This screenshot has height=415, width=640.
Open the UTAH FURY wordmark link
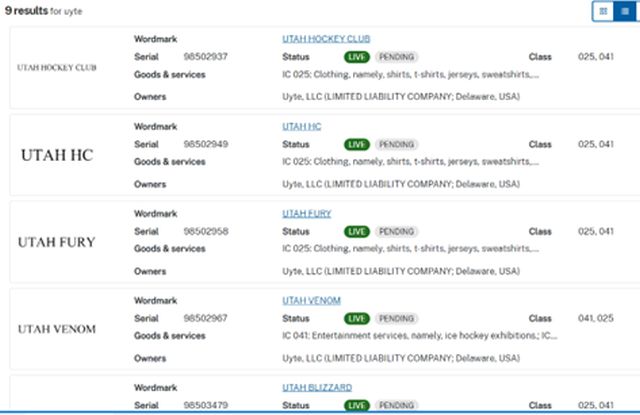[x=306, y=213]
